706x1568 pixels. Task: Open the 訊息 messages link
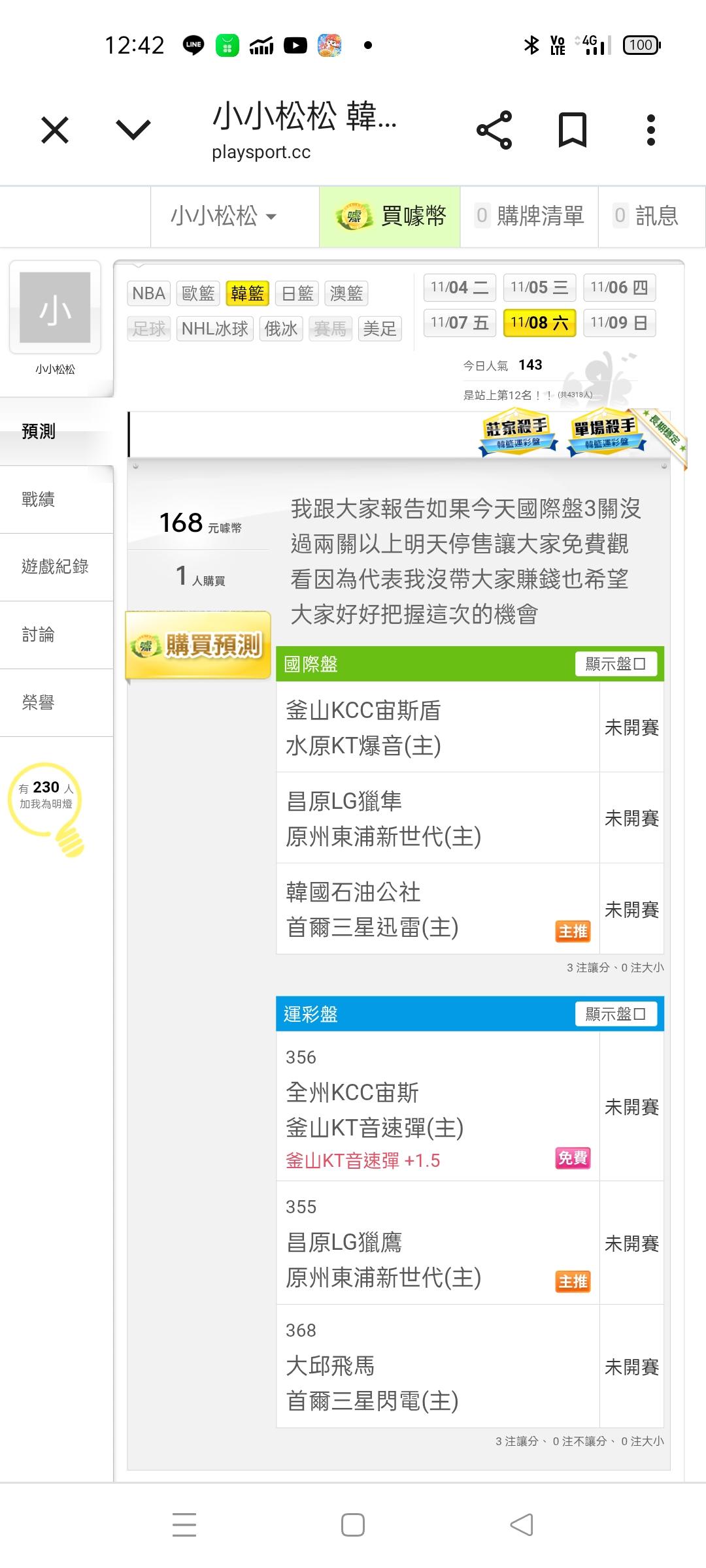coord(647,216)
